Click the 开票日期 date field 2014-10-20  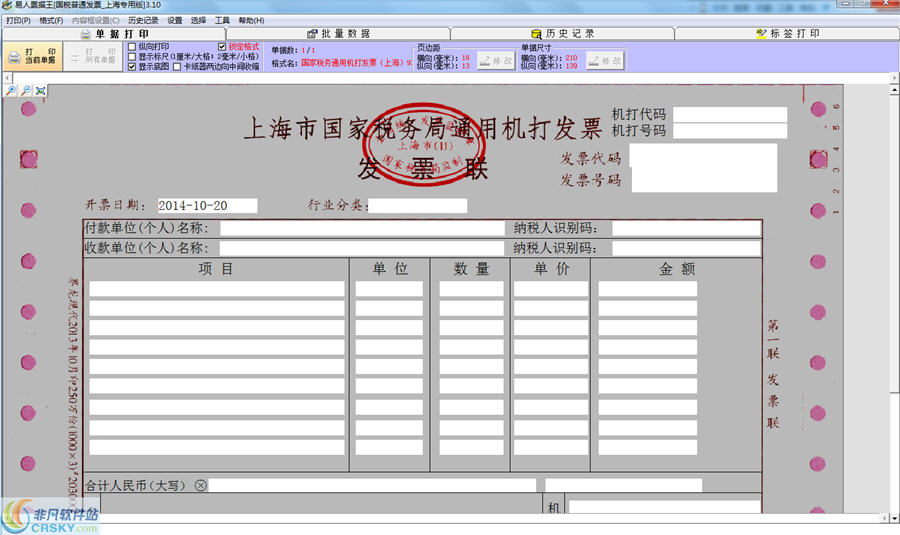(207, 206)
